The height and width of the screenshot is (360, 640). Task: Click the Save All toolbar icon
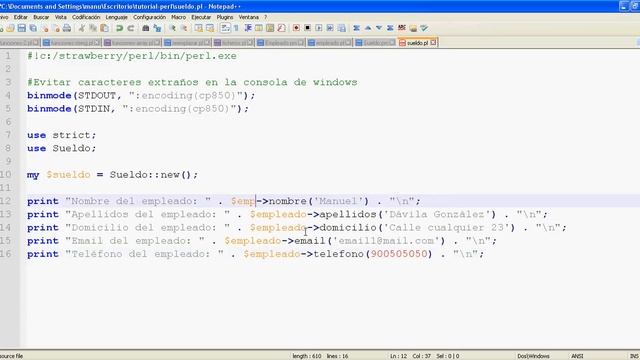[x=33, y=28]
